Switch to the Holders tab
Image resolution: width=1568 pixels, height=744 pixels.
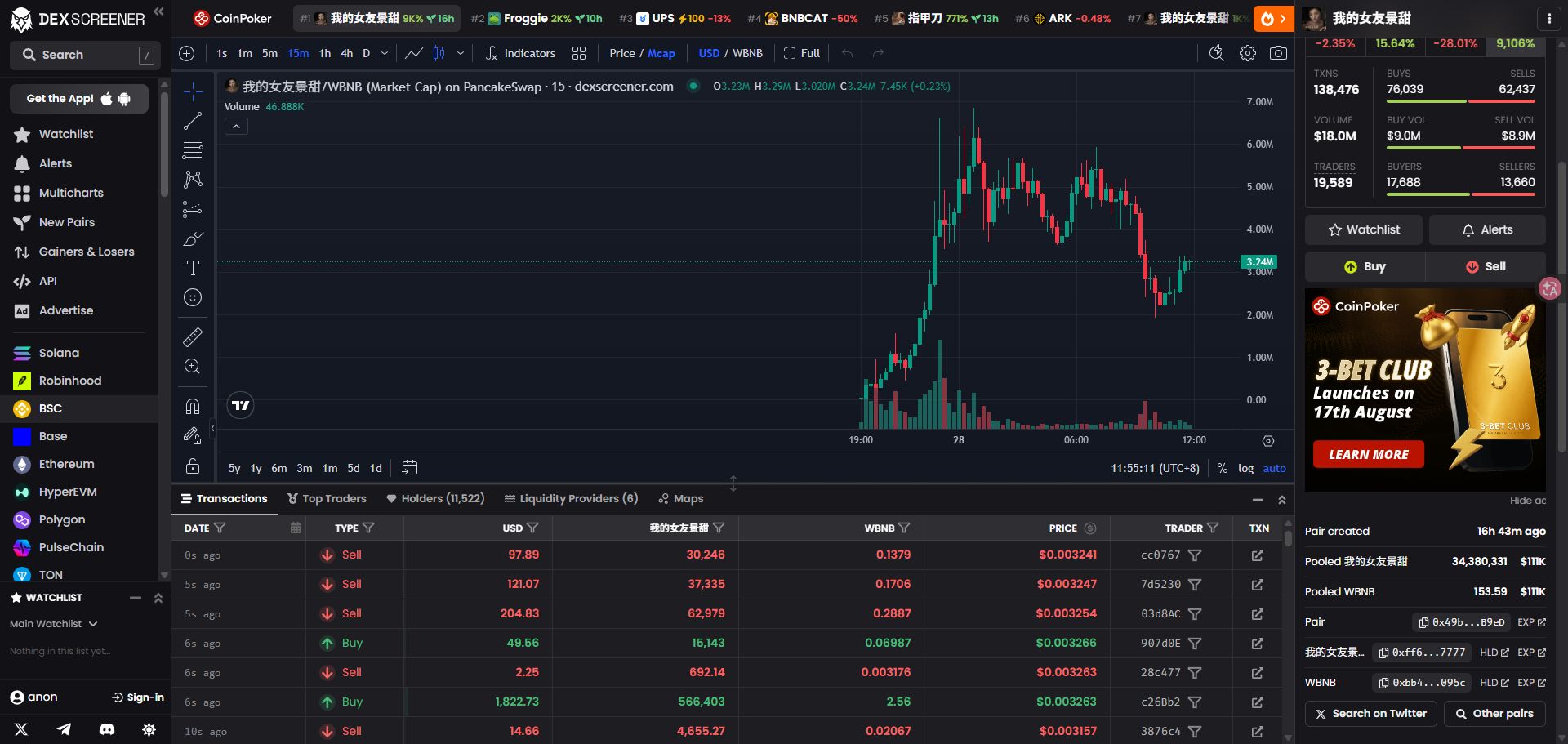coord(435,499)
